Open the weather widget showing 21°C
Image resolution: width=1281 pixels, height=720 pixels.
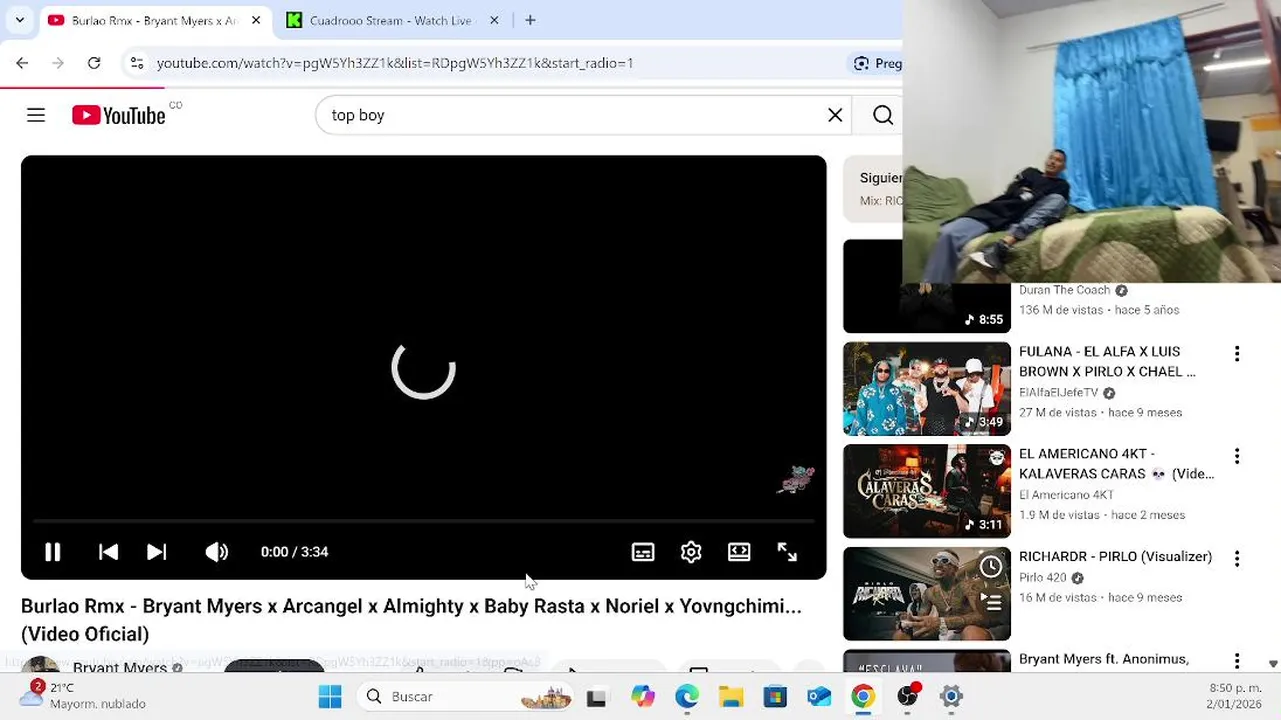click(x=84, y=696)
